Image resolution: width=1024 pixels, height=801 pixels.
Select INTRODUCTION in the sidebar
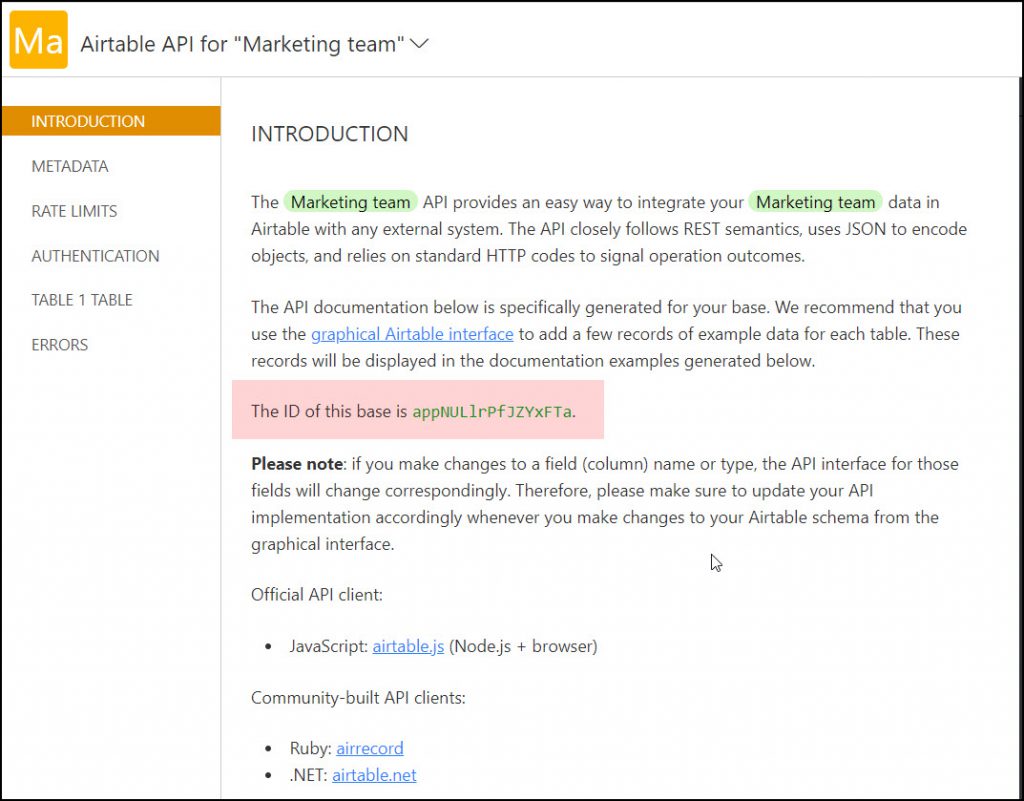(x=88, y=121)
